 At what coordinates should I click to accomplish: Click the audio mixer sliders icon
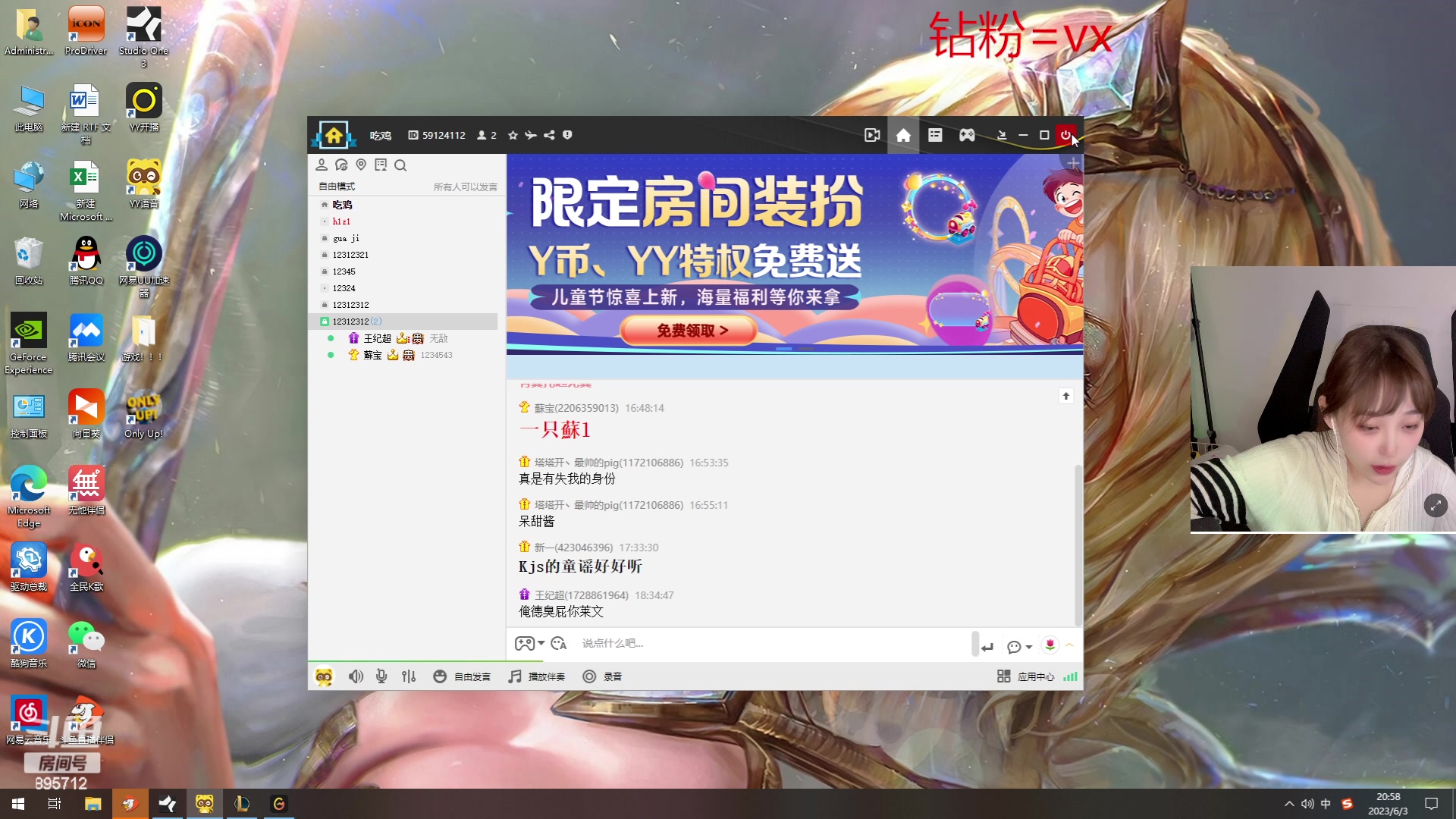pyautogui.click(x=409, y=676)
